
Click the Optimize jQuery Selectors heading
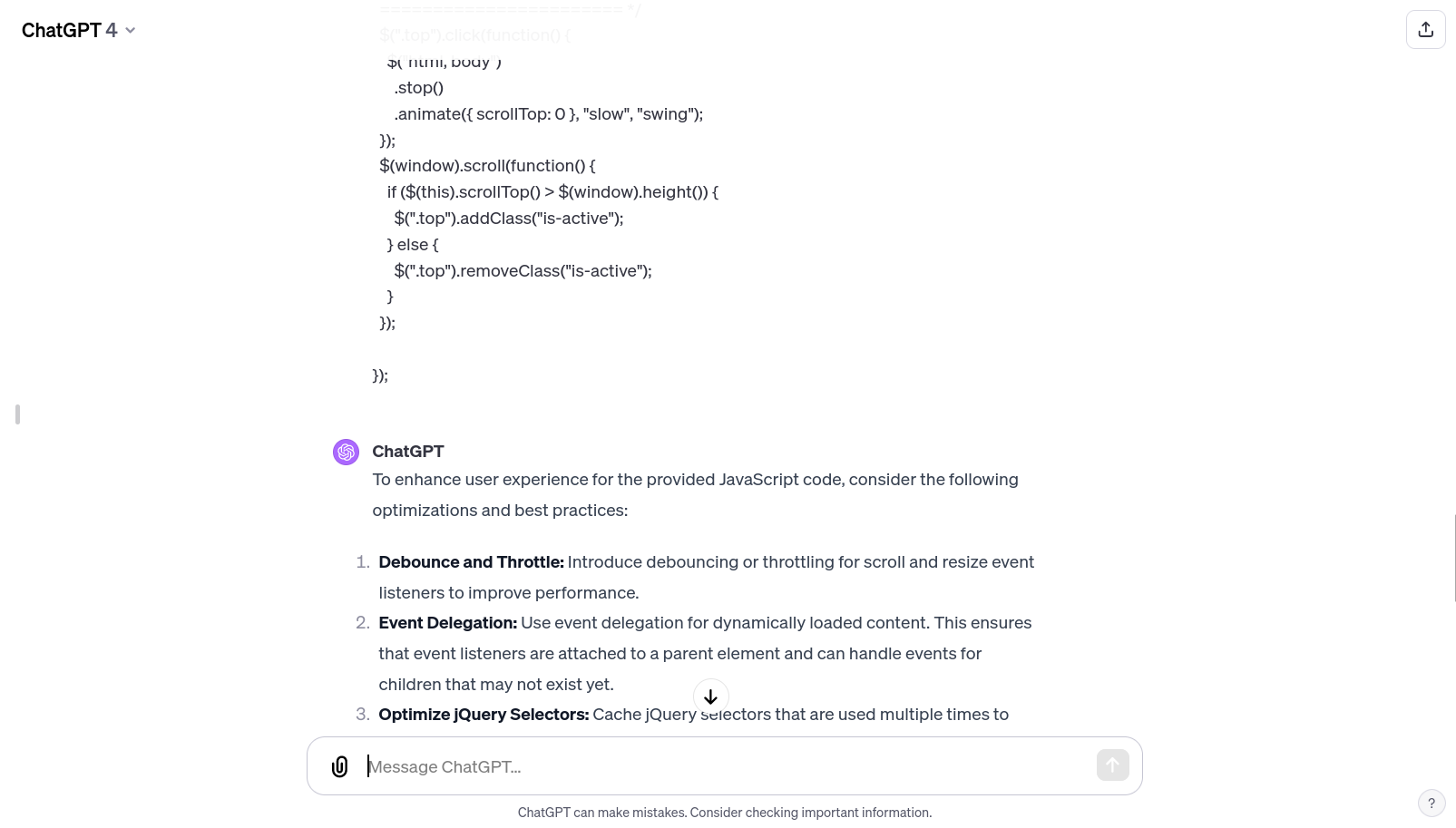pos(483,714)
